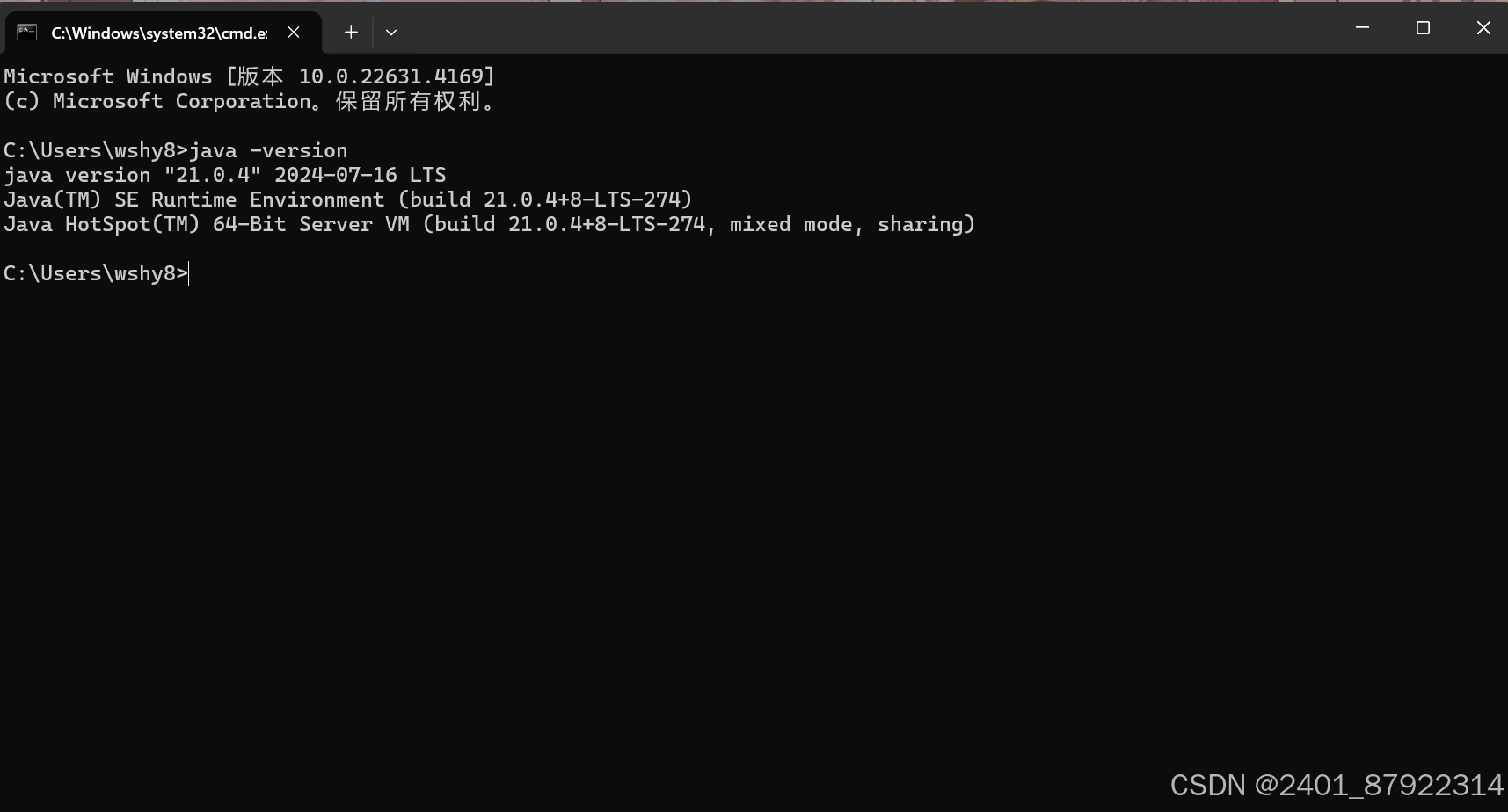Screen dimensions: 1508x812
Task: Click the Microsoft Corporation copyright line
Action: click(x=249, y=101)
